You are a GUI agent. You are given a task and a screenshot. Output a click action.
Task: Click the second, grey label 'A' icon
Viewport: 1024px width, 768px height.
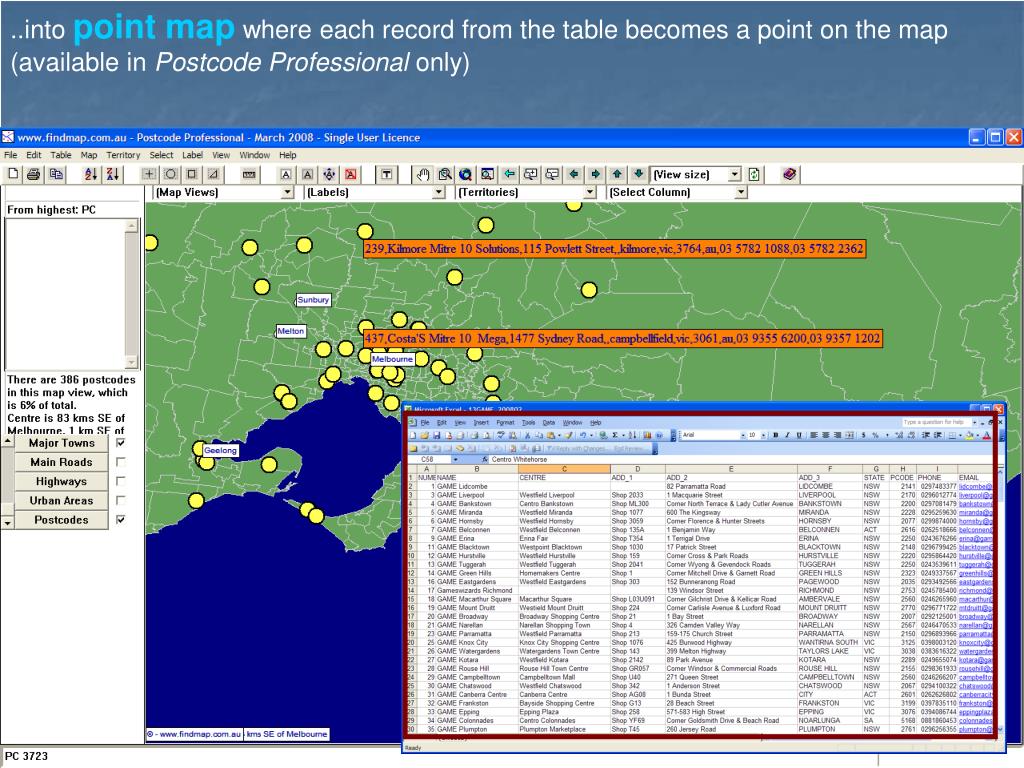coord(308,174)
